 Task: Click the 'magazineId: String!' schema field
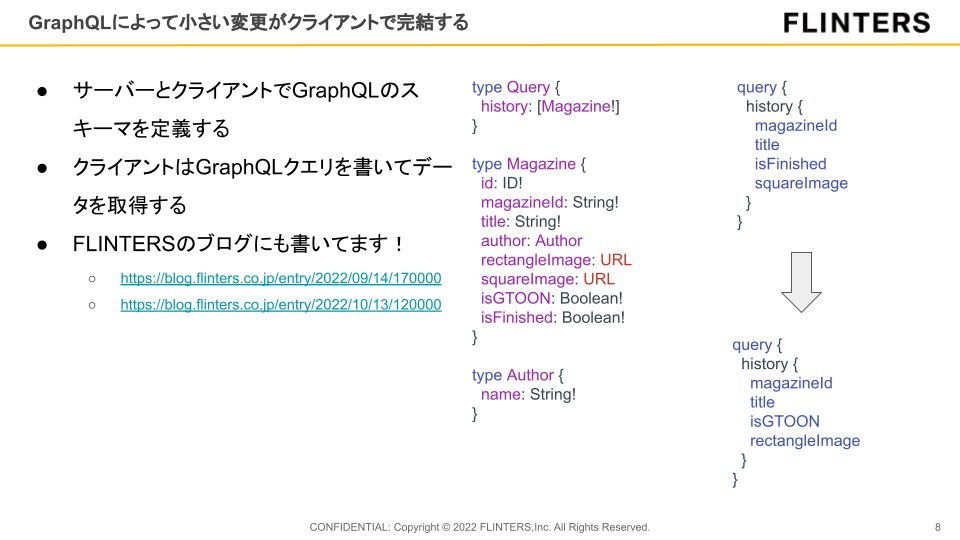(550, 202)
